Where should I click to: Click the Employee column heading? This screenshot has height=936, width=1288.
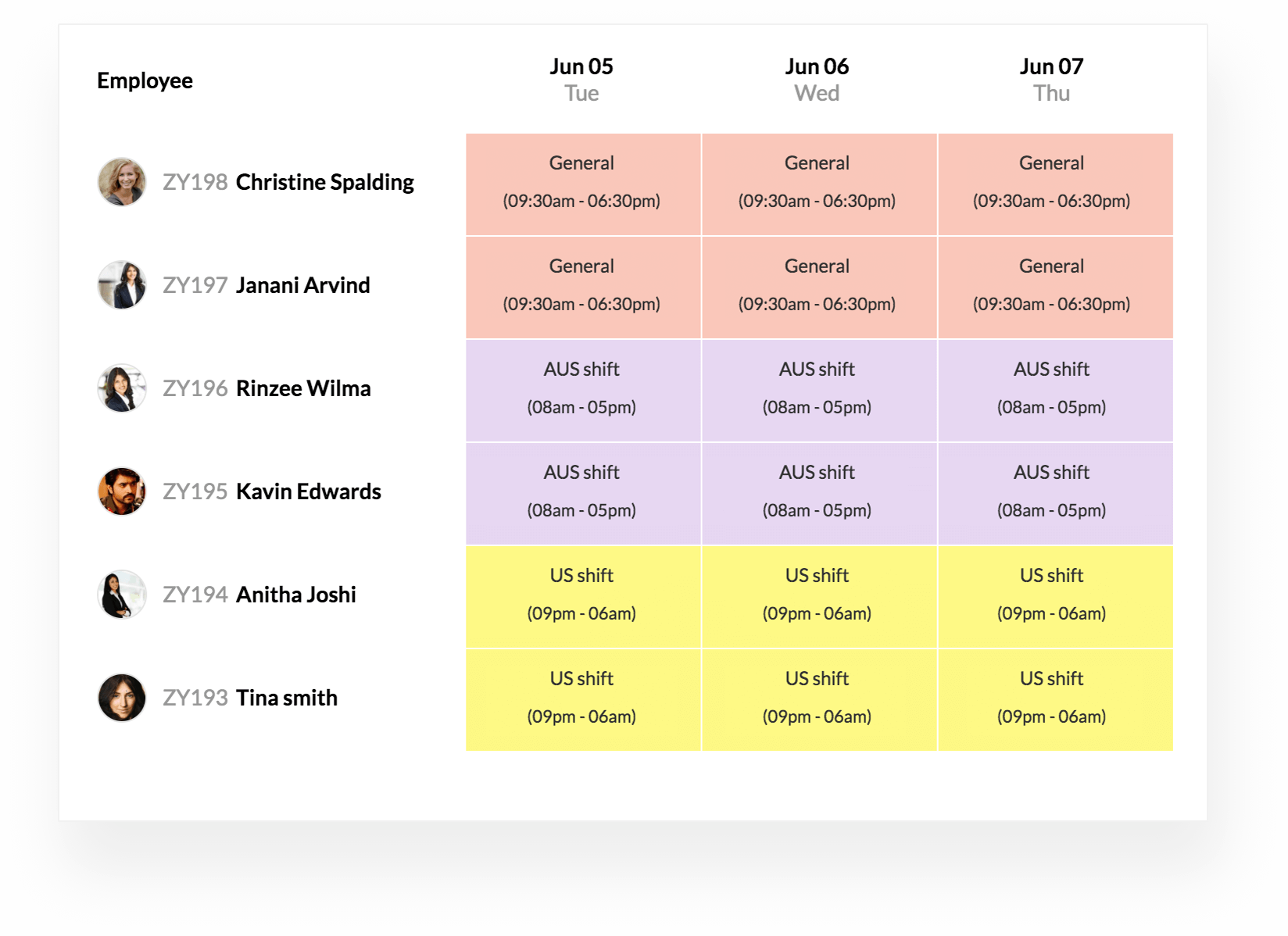[145, 80]
